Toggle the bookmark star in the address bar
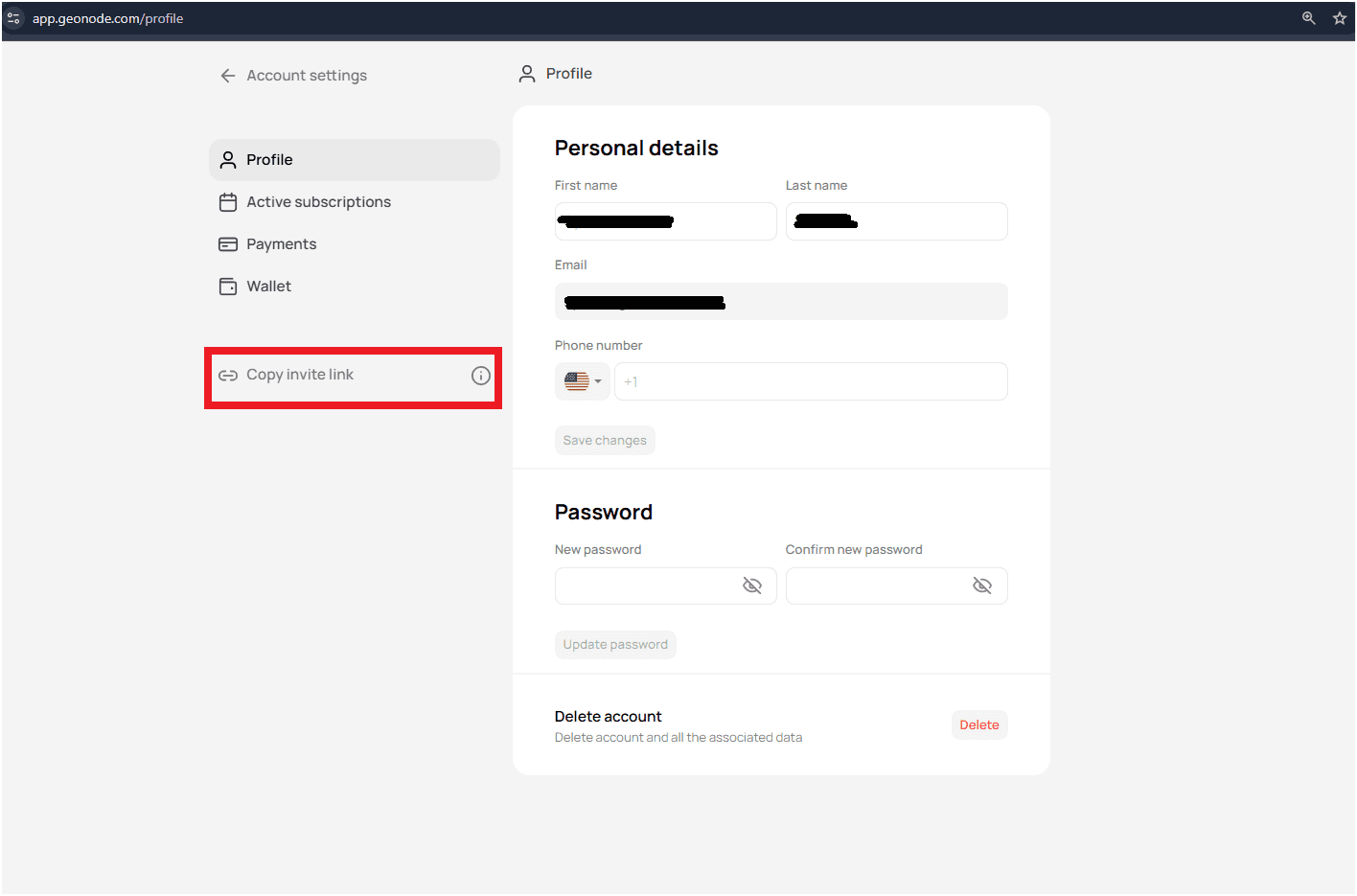The image size is (1357, 896). pyautogui.click(x=1340, y=17)
